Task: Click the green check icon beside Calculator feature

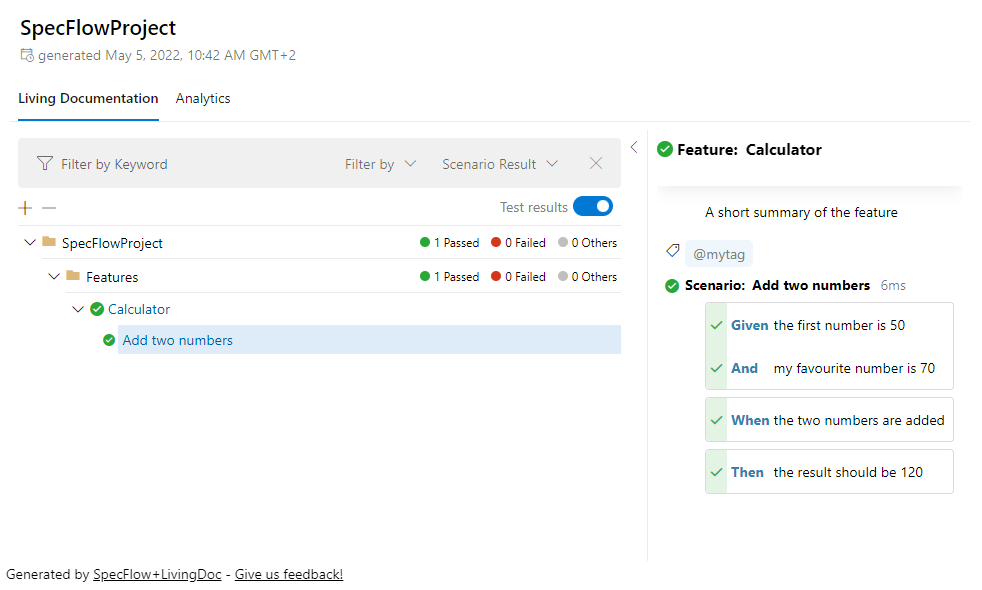Action: pyautogui.click(x=95, y=309)
